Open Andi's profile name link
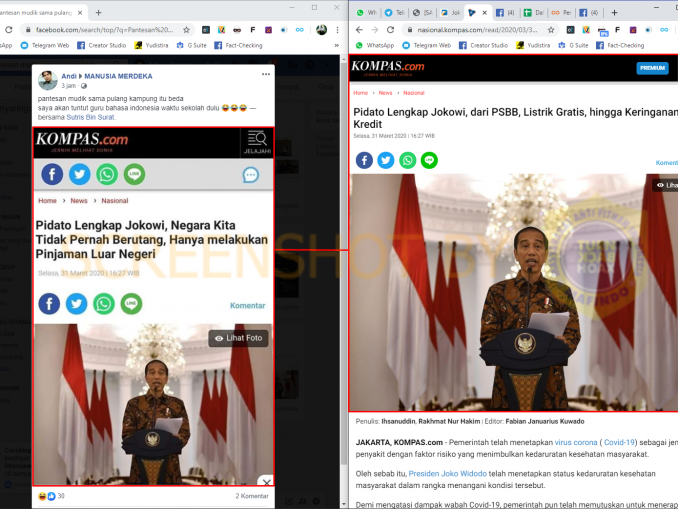This screenshot has height=509, width=678. [69, 76]
